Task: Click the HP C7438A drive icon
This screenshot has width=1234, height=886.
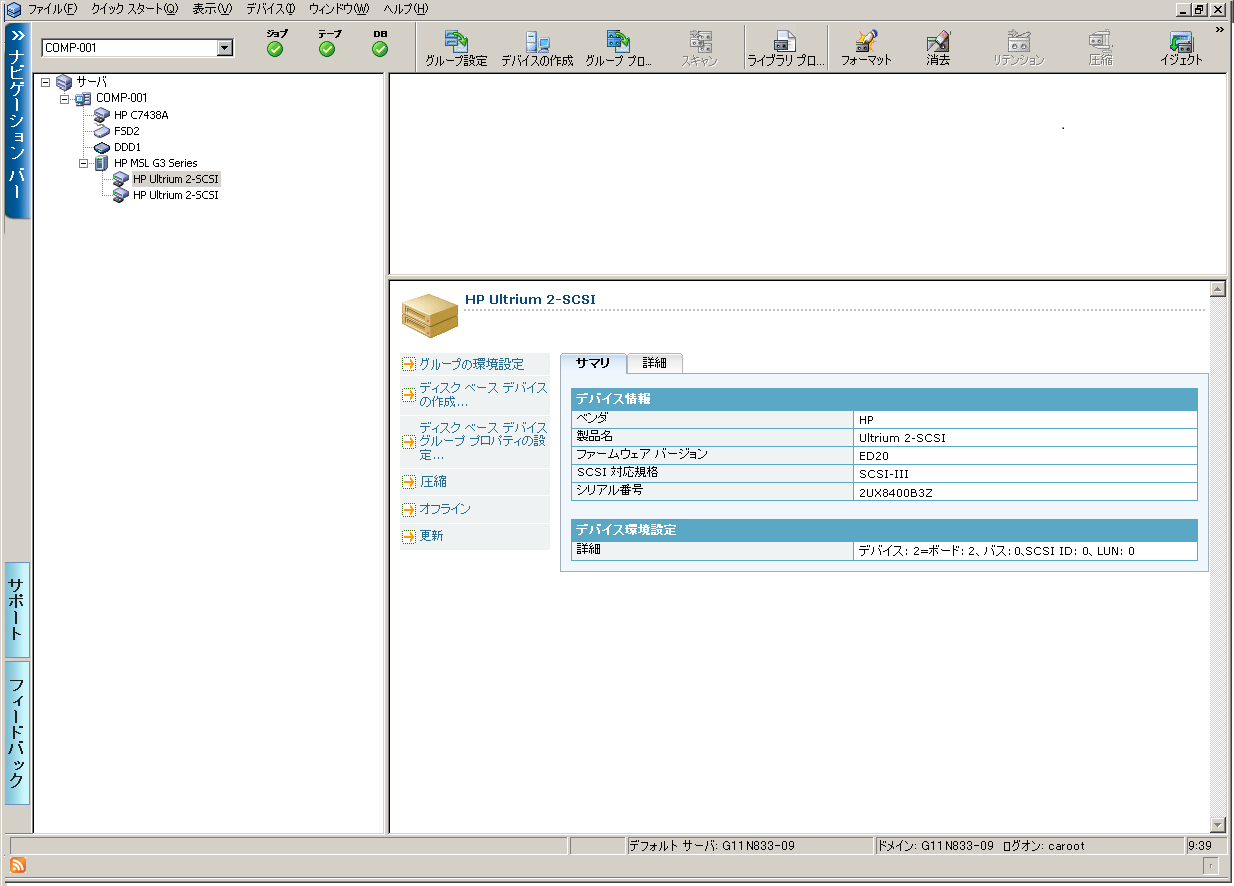Action: pos(102,115)
